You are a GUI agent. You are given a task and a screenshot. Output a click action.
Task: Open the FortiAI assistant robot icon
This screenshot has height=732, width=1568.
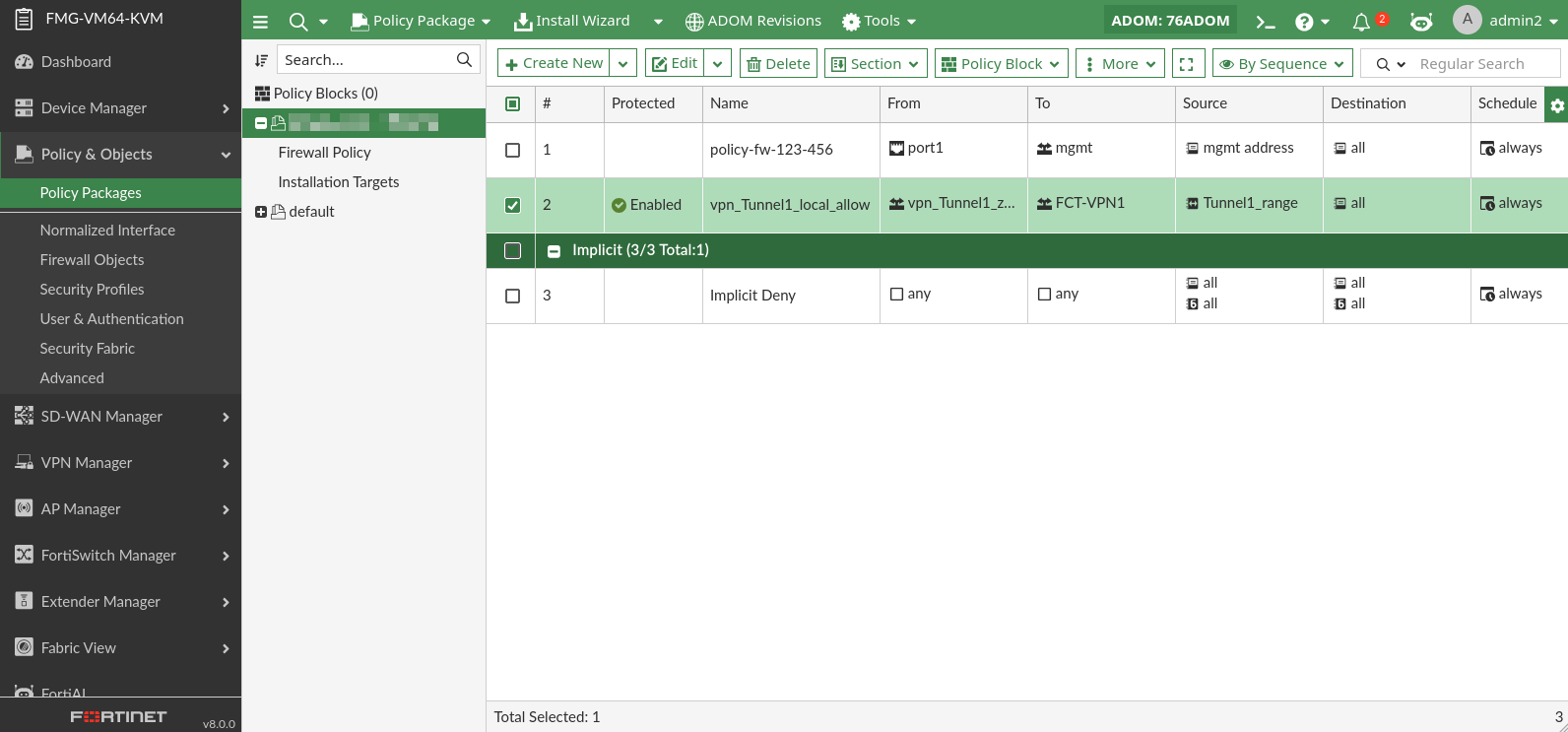click(1420, 22)
